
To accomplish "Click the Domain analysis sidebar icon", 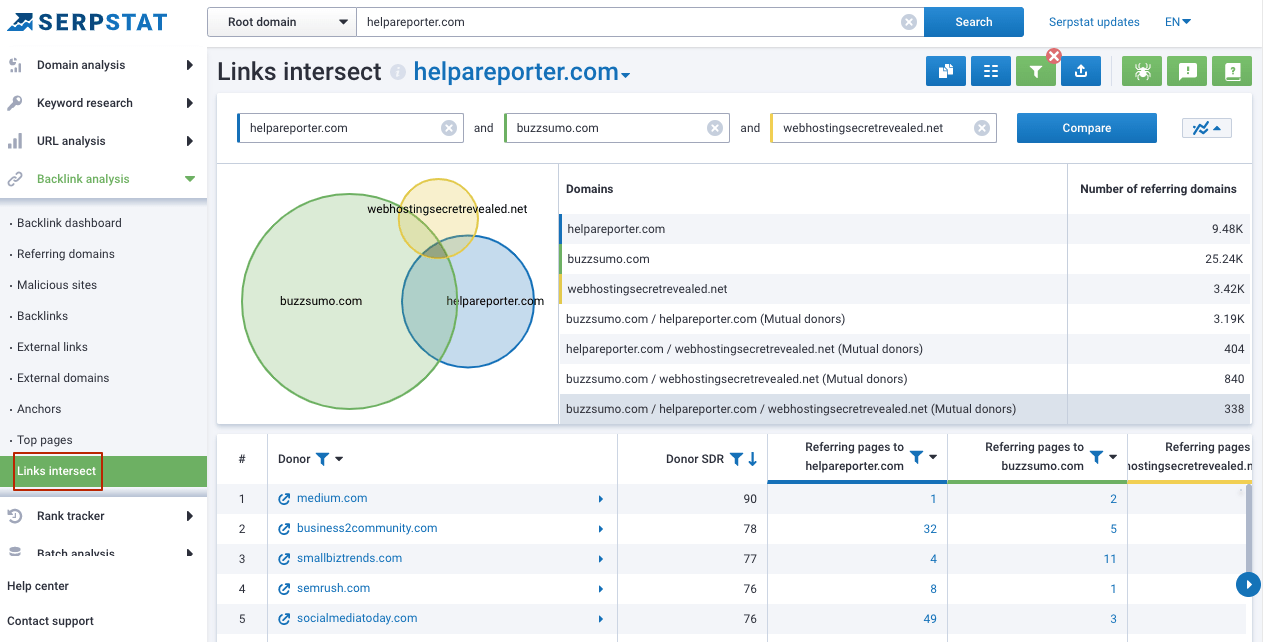I will (15, 65).
